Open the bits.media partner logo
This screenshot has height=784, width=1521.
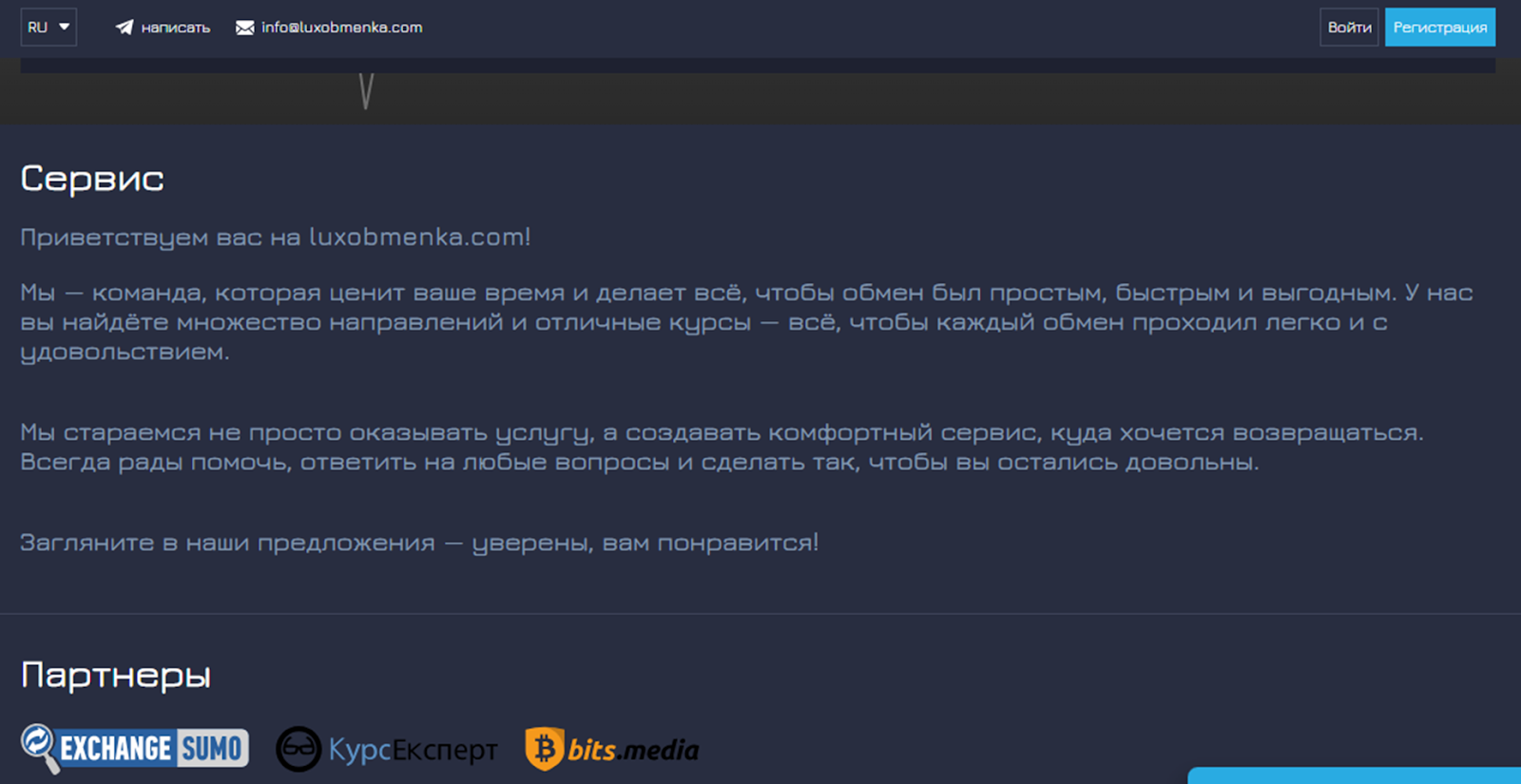click(x=612, y=750)
